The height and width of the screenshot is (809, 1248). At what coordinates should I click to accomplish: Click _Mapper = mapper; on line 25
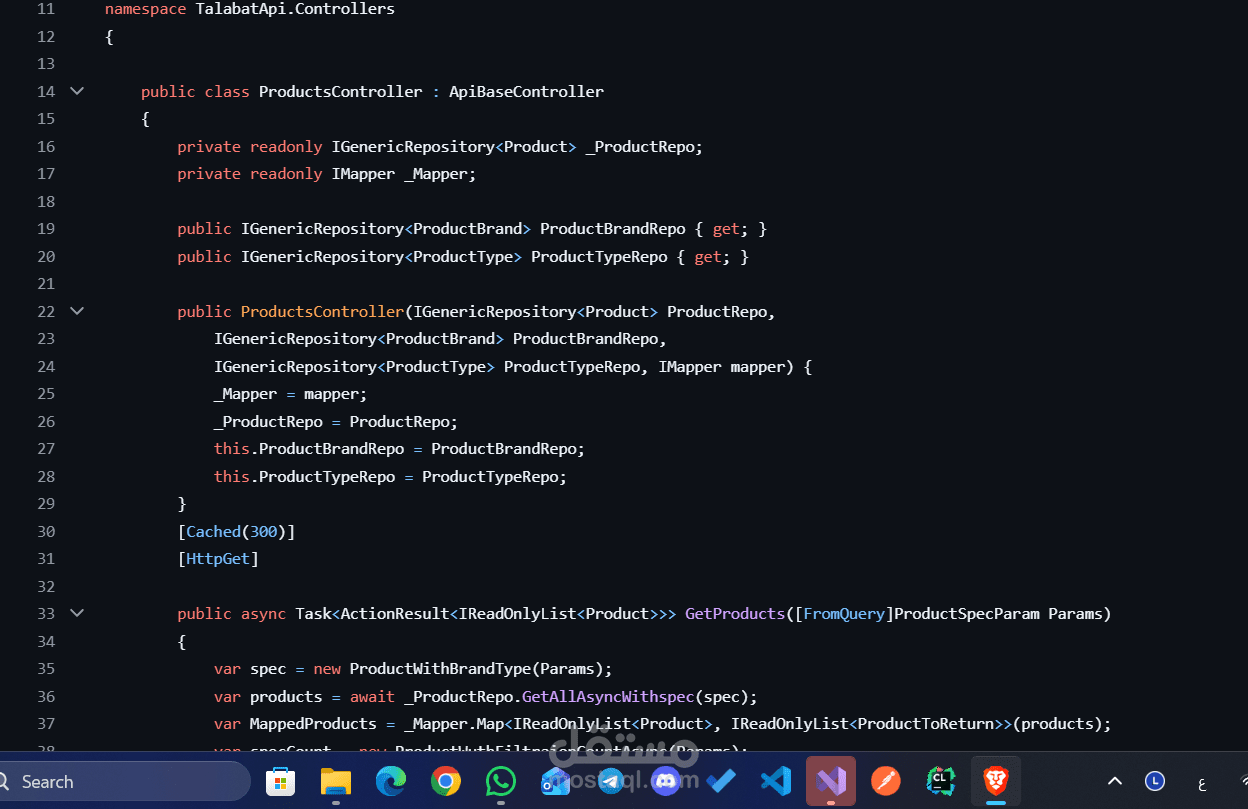(290, 394)
